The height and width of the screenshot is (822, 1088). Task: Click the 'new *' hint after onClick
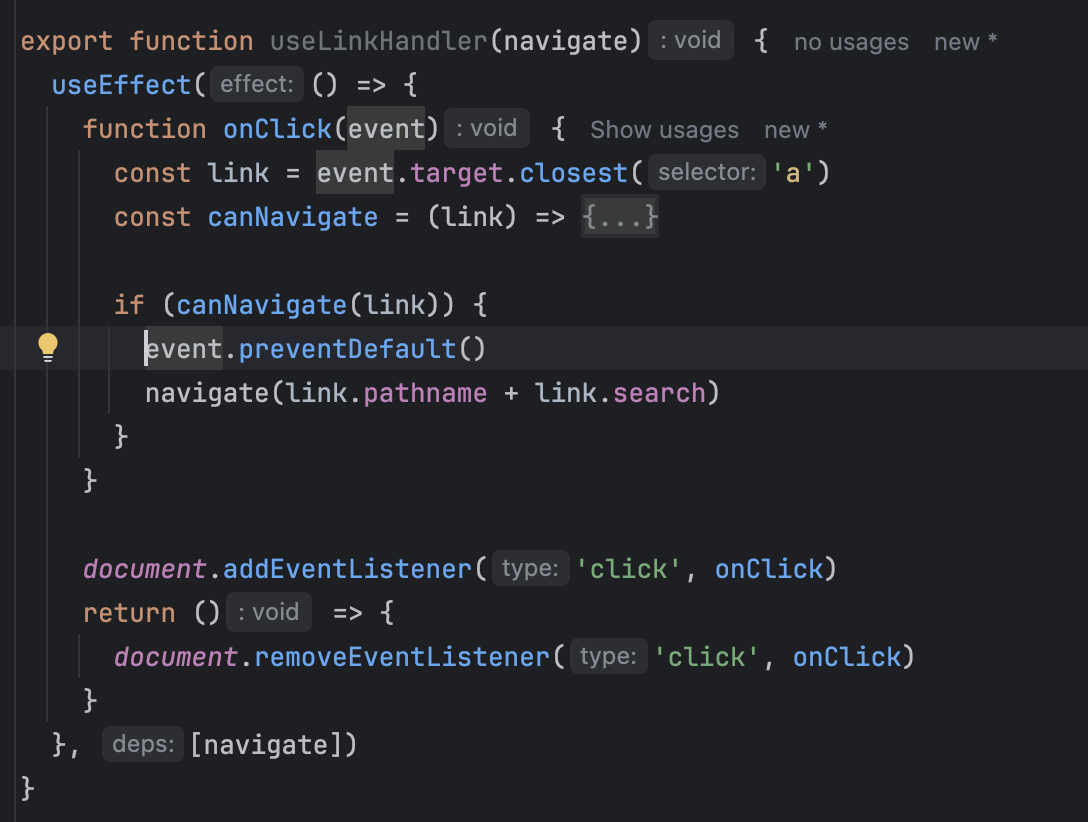click(x=795, y=130)
